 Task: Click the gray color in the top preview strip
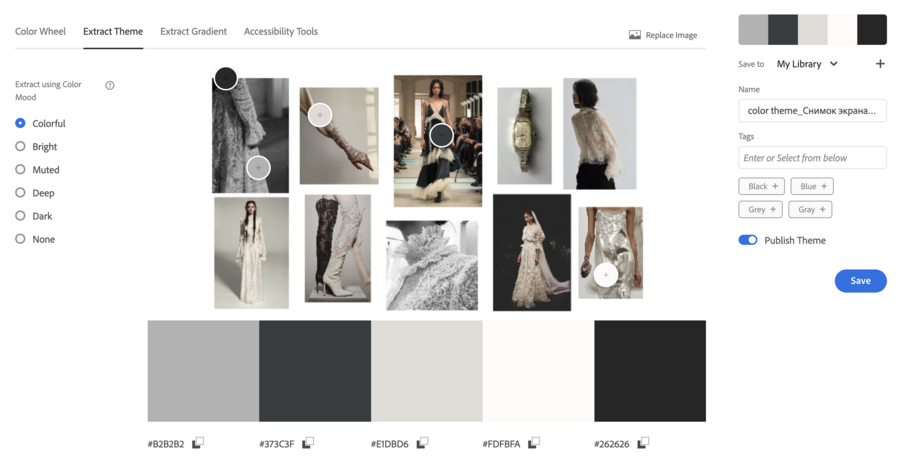753,30
